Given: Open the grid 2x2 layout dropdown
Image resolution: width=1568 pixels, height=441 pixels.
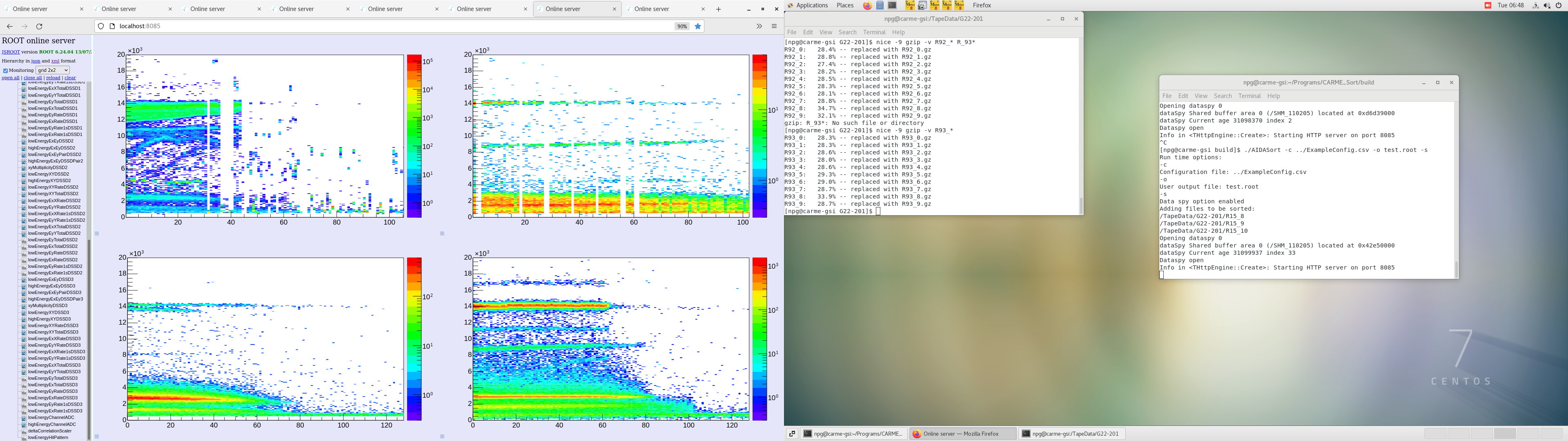Looking at the screenshot, I should coord(53,70).
